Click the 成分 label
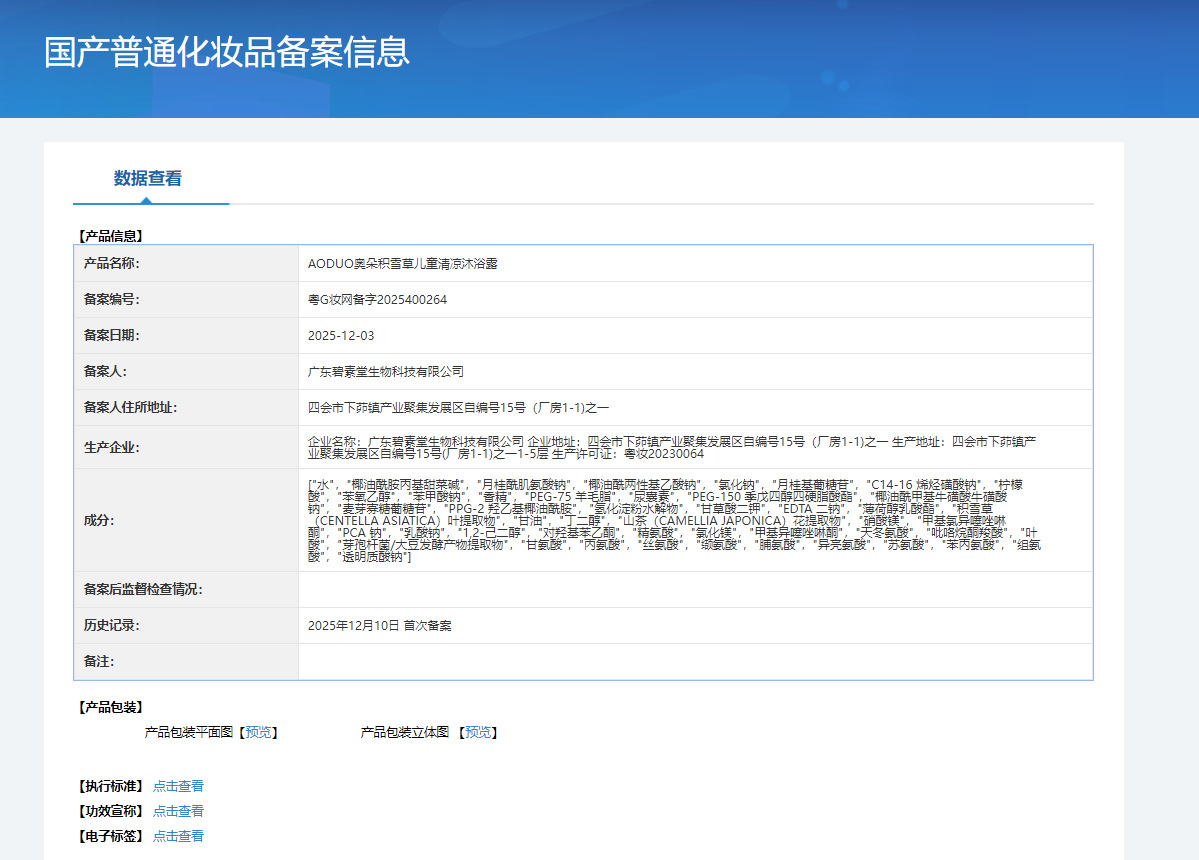The height and width of the screenshot is (860, 1199). [99, 521]
